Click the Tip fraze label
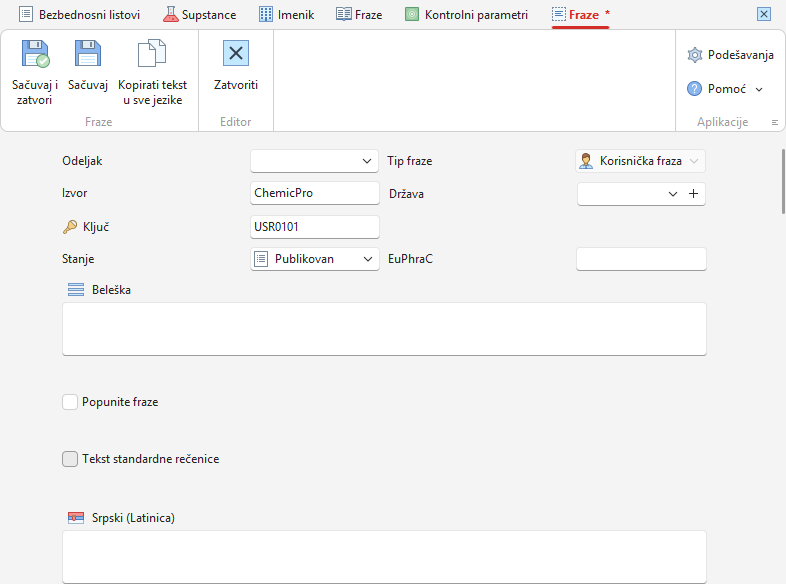The image size is (786, 584). point(410,161)
